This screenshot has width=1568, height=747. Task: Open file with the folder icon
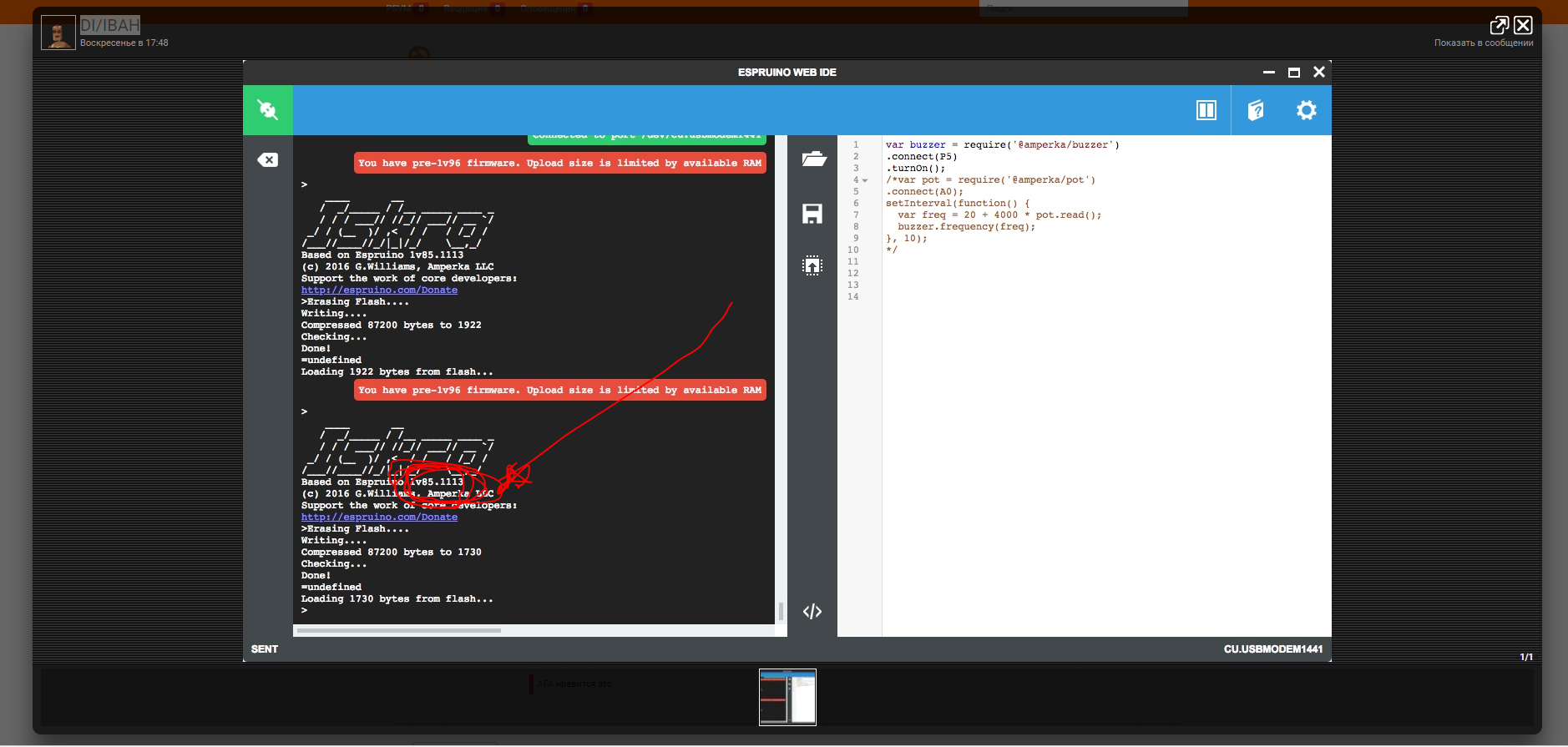[x=813, y=159]
